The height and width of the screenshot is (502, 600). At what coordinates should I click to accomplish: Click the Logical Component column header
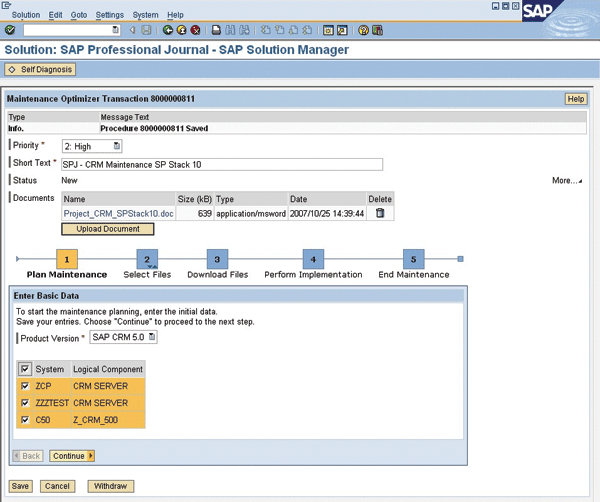pos(108,369)
